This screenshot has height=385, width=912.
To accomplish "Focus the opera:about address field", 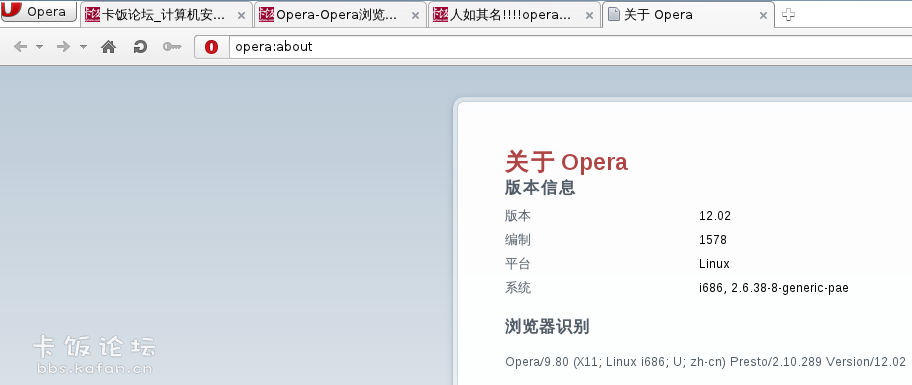I will (x=570, y=47).
